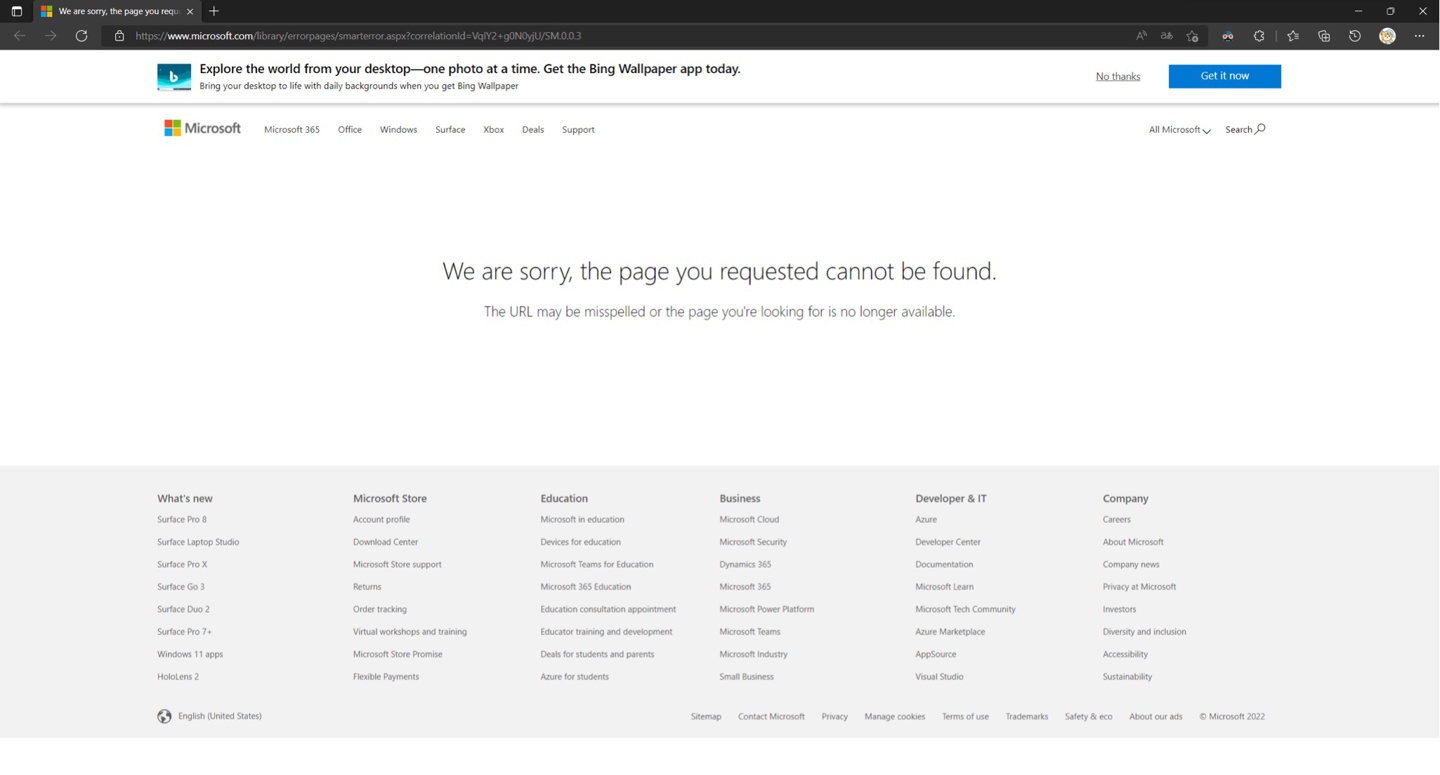Image resolution: width=1440 pixels, height=775 pixels.
Task: Open Surface in top navigation
Action: click(450, 130)
